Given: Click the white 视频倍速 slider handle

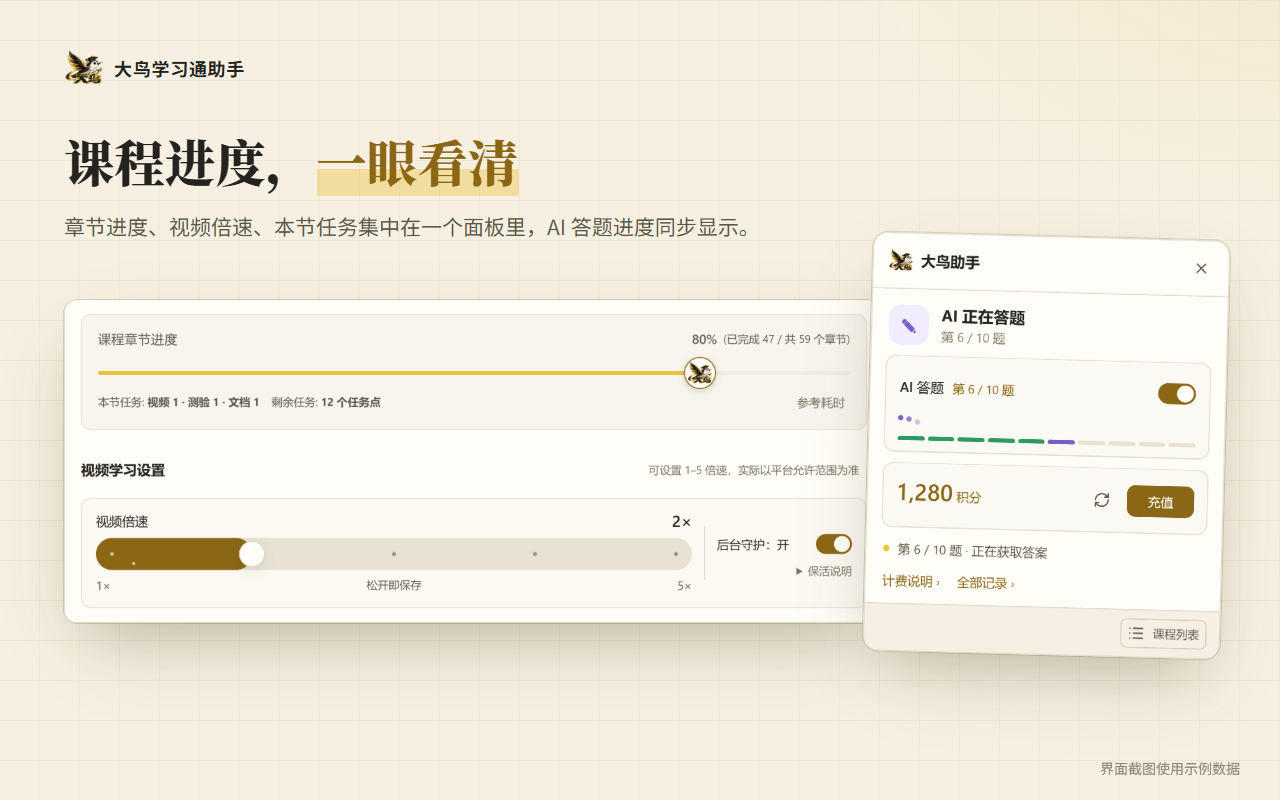Looking at the screenshot, I should [x=252, y=553].
